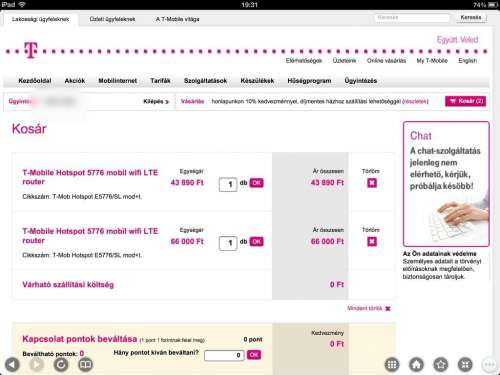Open Készülékek menu item
The height and width of the screenshot is (375, 500).
coord(257,81)
